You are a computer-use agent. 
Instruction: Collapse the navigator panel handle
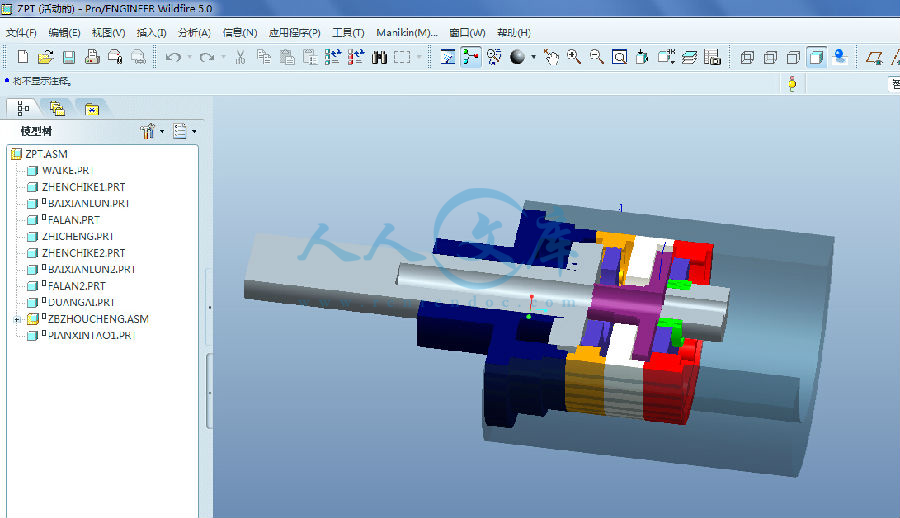pyautogui.click(x=210, y=308)
